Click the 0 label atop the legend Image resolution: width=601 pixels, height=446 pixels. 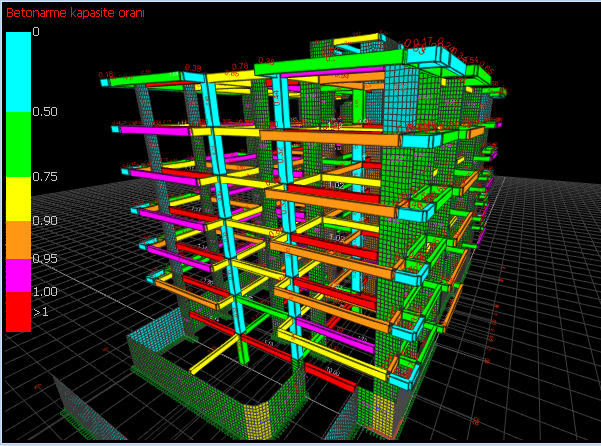36,32
